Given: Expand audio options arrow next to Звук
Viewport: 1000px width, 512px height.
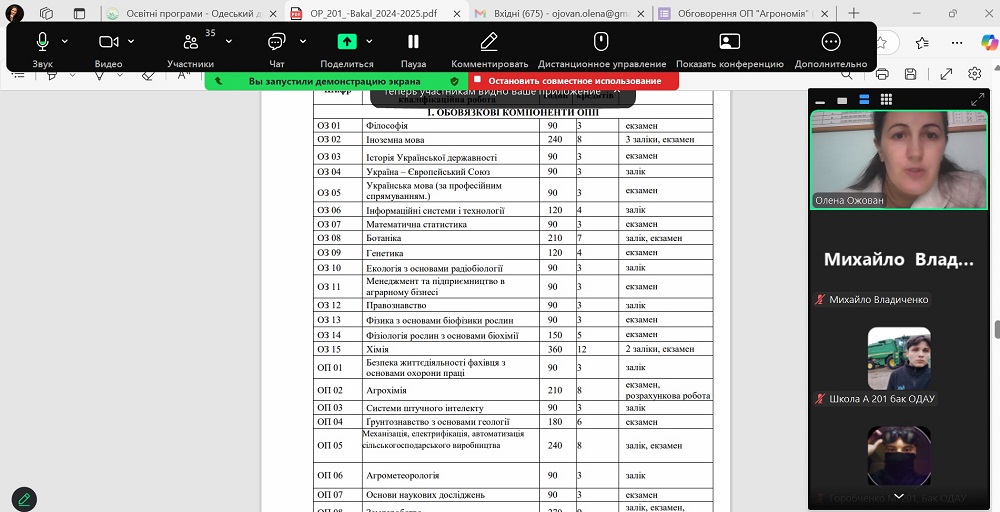Looking at the screenshot, I should pyautogui.click(x=65, y=42).
